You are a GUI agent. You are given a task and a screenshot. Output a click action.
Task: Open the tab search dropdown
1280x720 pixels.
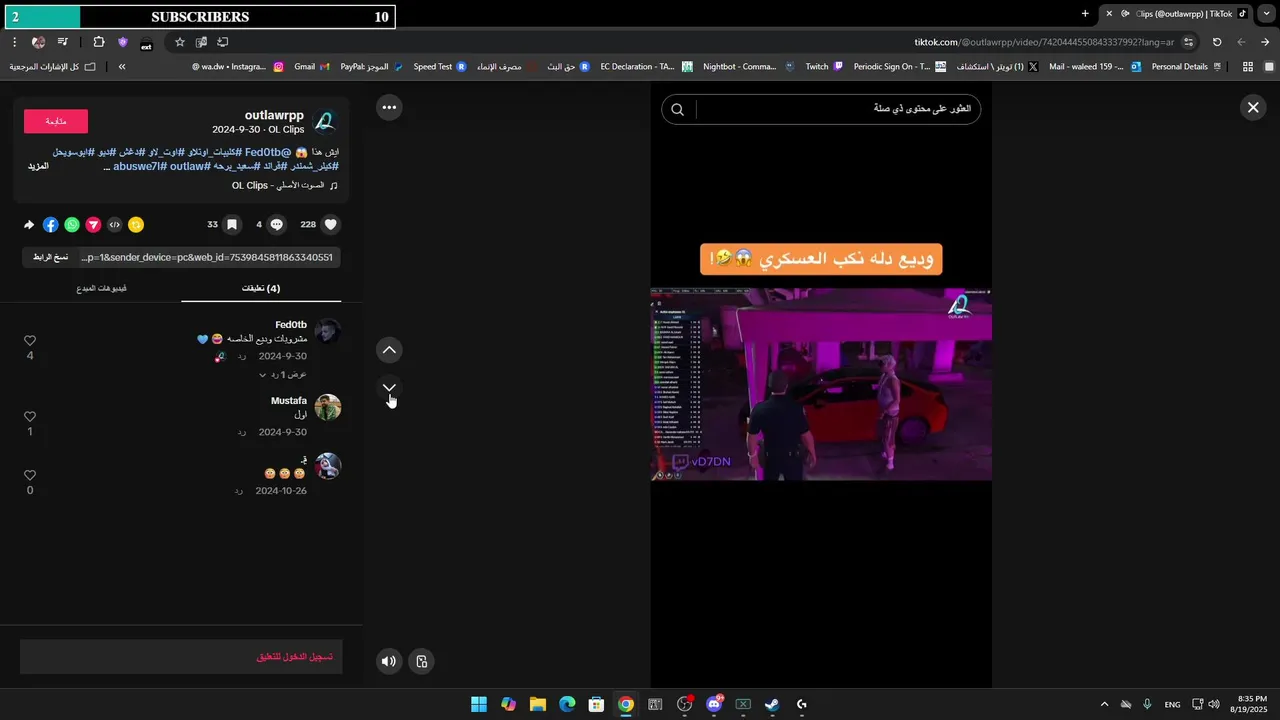click(x=1267, y=13)
